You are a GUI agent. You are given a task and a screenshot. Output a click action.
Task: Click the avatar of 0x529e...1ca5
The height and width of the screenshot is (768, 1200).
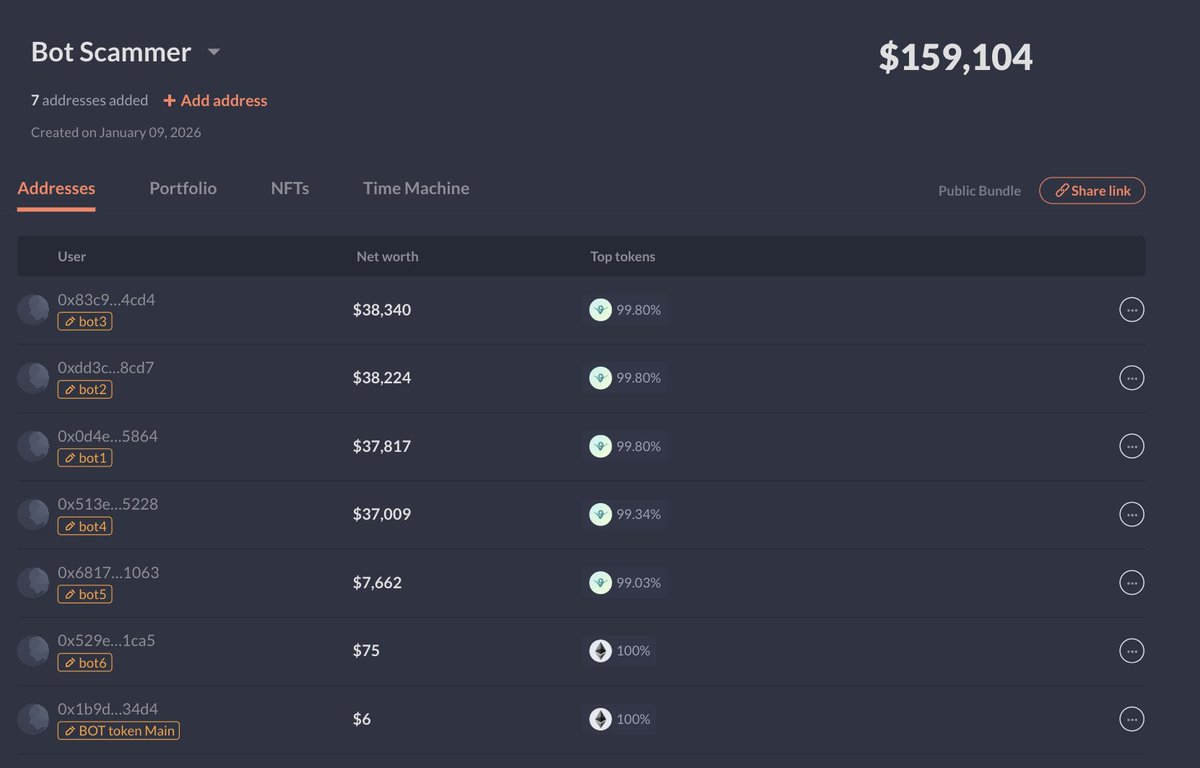pyautogui.click(x=33, y=650)
